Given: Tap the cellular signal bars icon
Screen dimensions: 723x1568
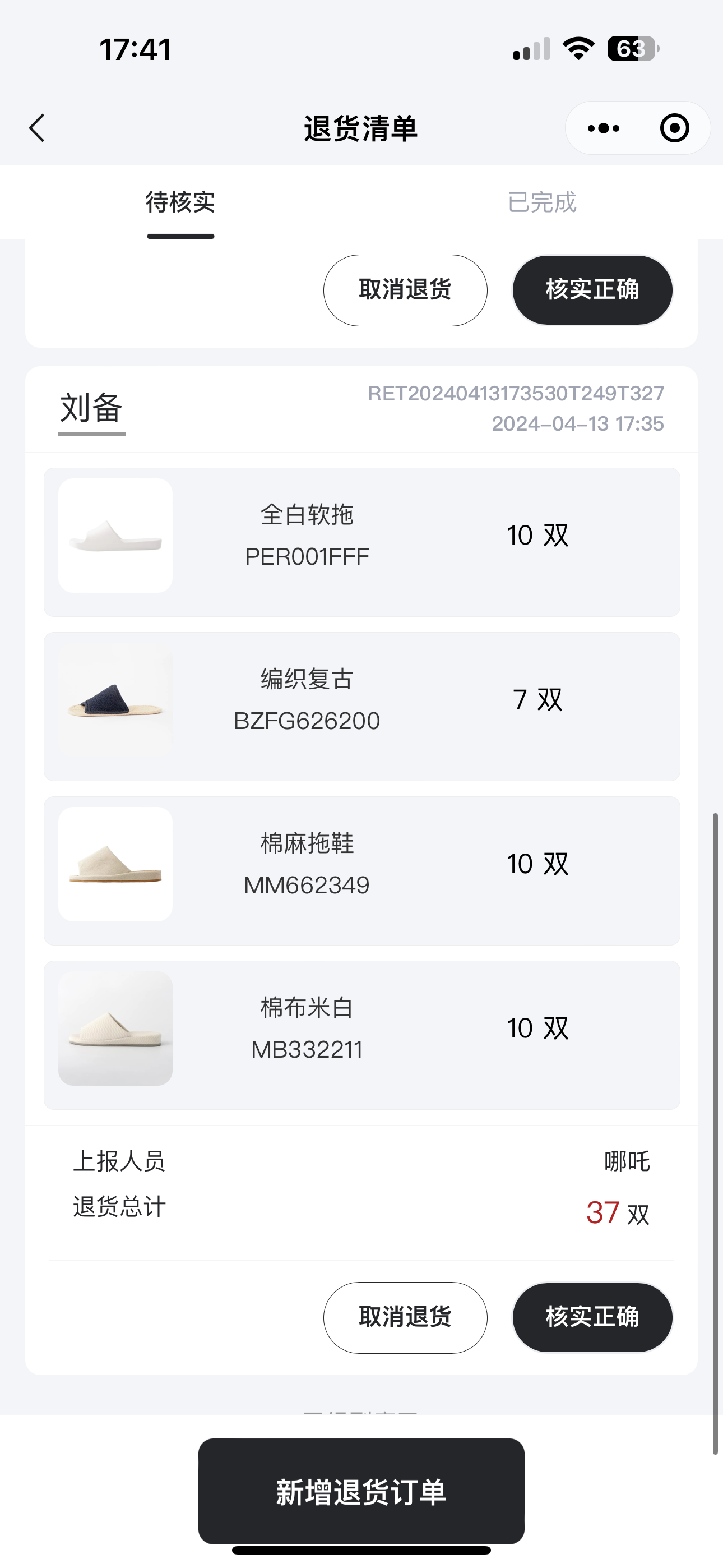Looking at the screenshot, I should 531,49.
